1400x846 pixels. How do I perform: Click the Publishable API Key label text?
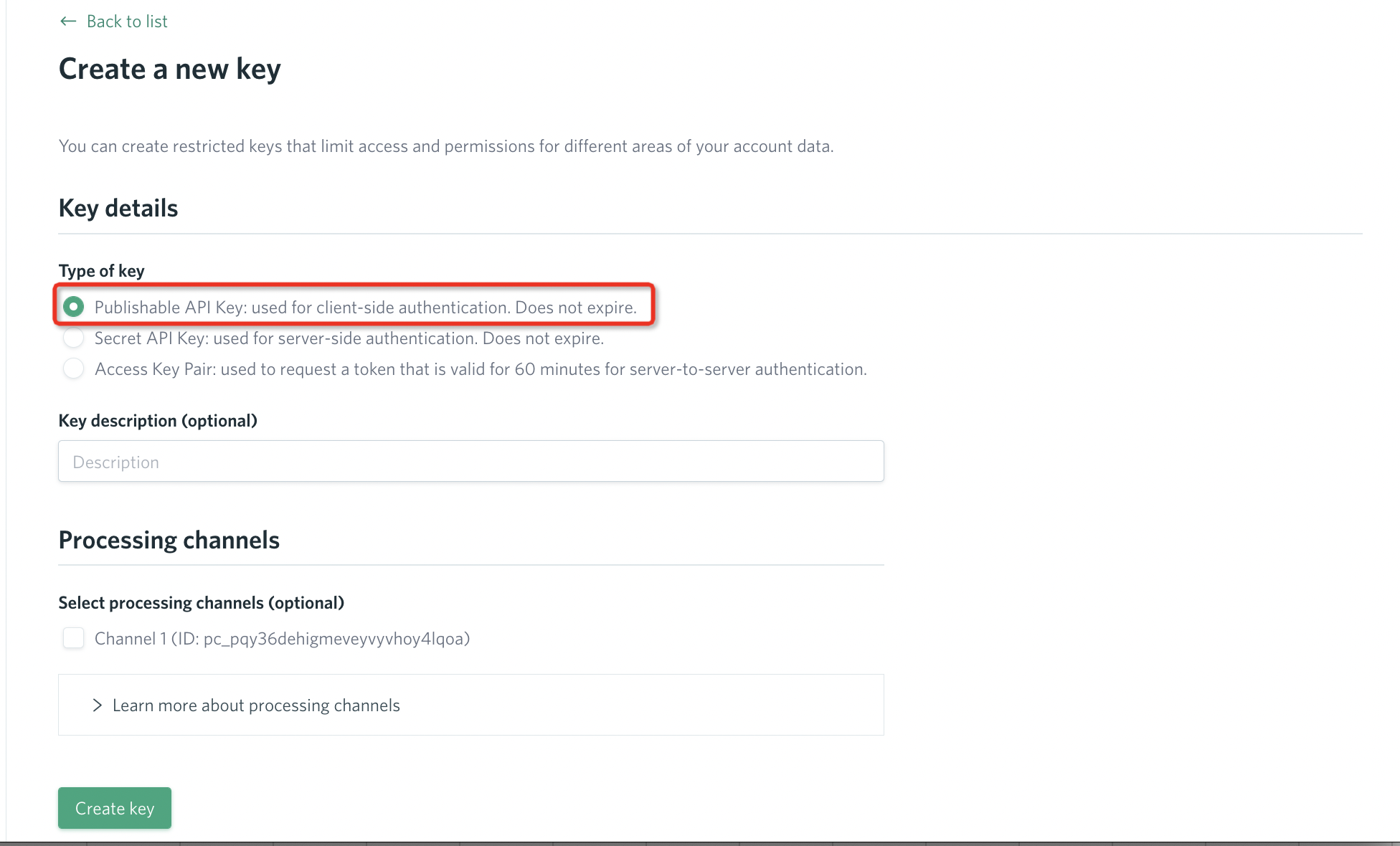click(366, 308)
